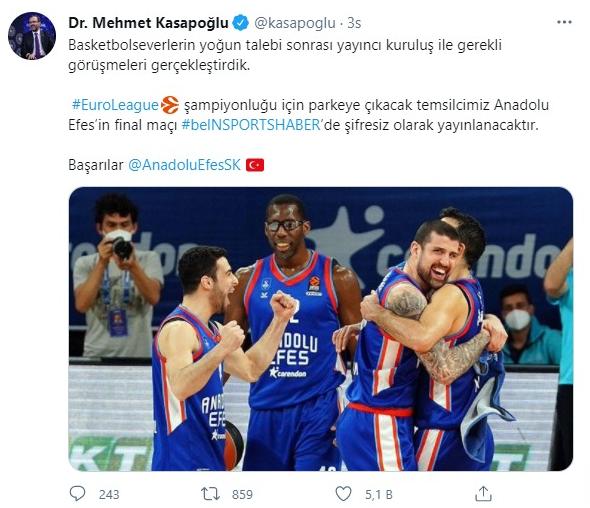Viewport: 590px width, 508px height.
Task: Click the orange EuroLeague emoji icon
Action: [x=170, y=105]
